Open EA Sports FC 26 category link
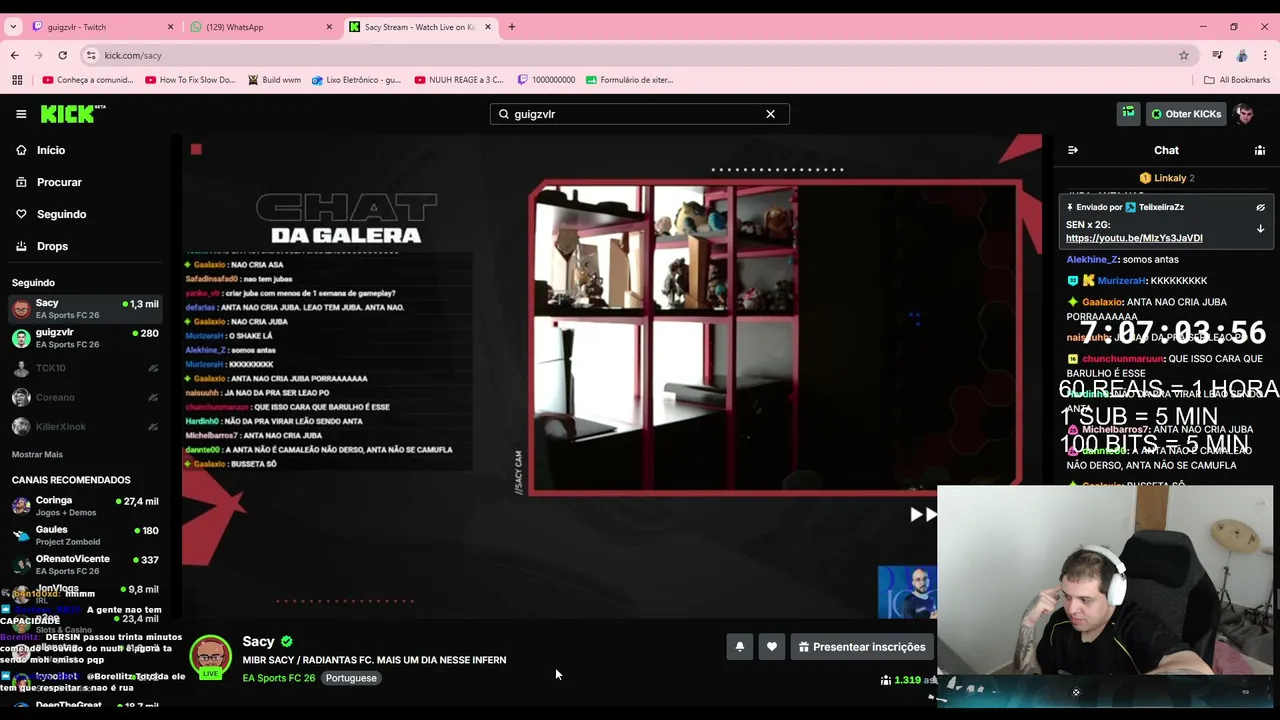This screenshot has height=720, width=1280. point(278,678)
